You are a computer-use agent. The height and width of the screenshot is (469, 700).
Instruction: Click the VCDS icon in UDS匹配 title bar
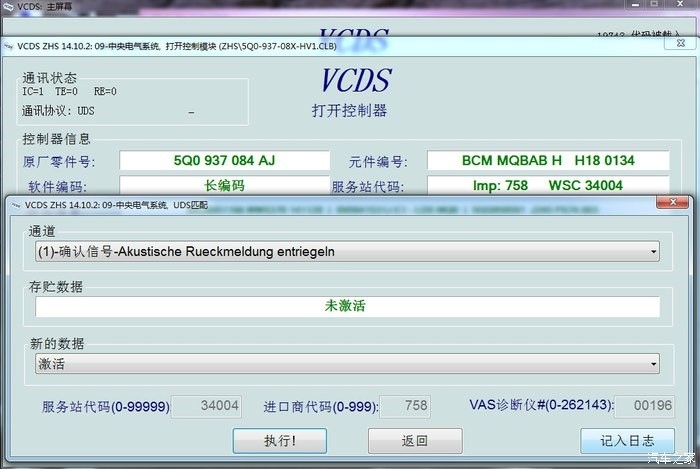pos(16,205)
